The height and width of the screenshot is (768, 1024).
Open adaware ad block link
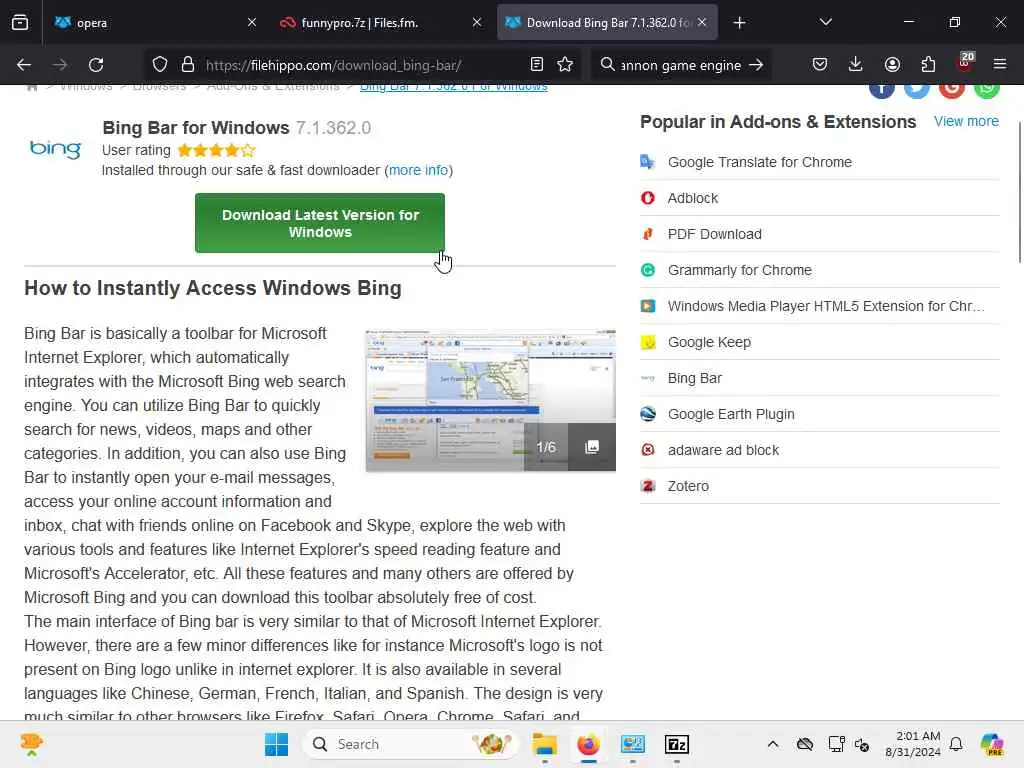tap(723, 450)
